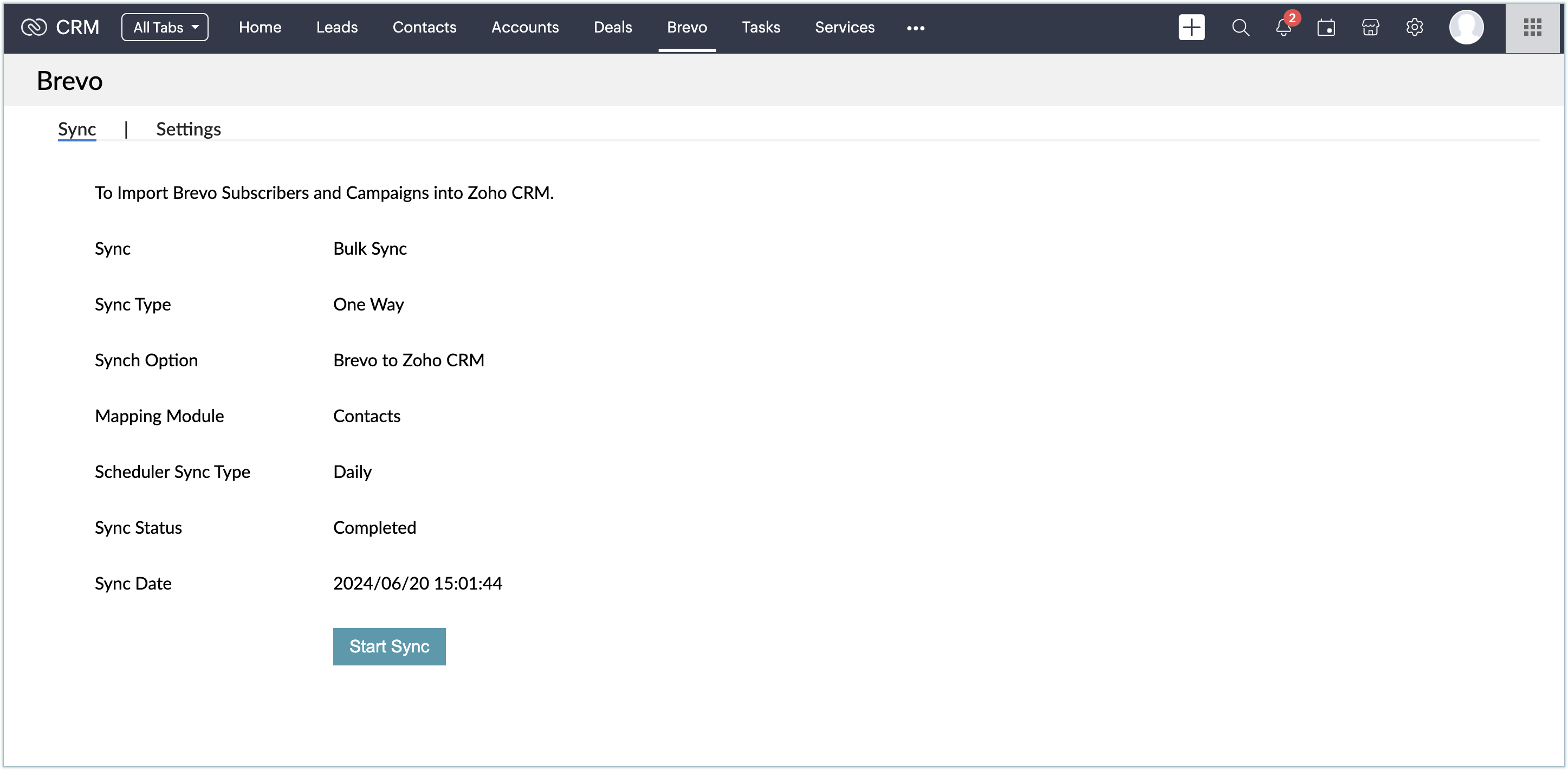Click the plus Create New icon

coord(1191,28)
